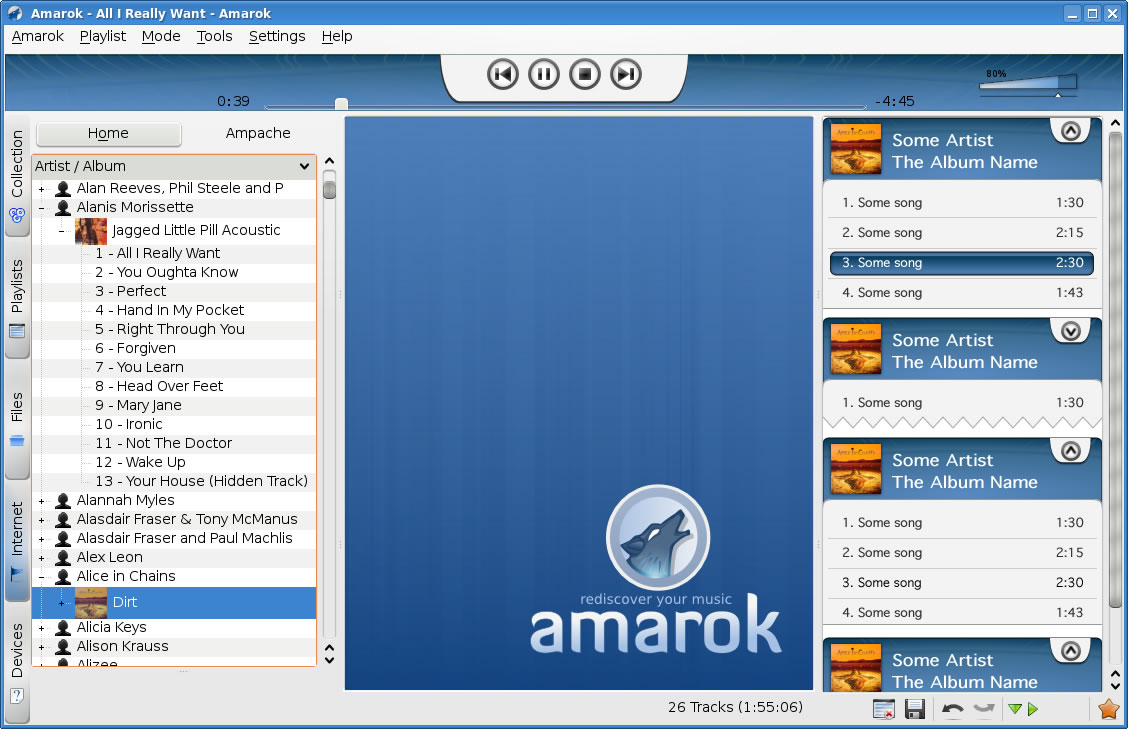Adjust the 80% volume slider

pos(1028,84)
